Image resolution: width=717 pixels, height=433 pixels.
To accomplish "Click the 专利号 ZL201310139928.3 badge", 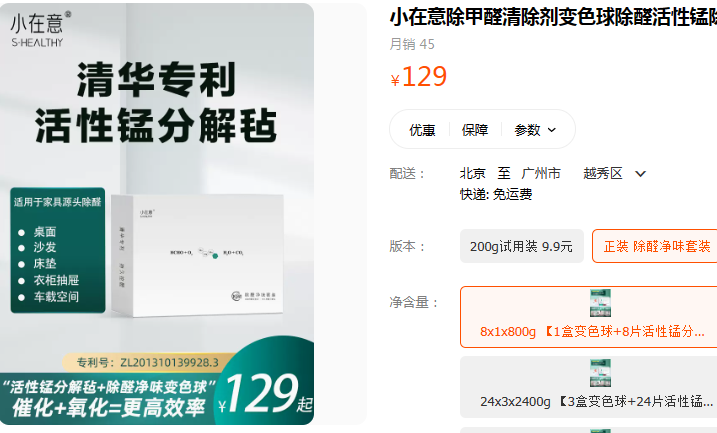I will (x=147, y=363).
